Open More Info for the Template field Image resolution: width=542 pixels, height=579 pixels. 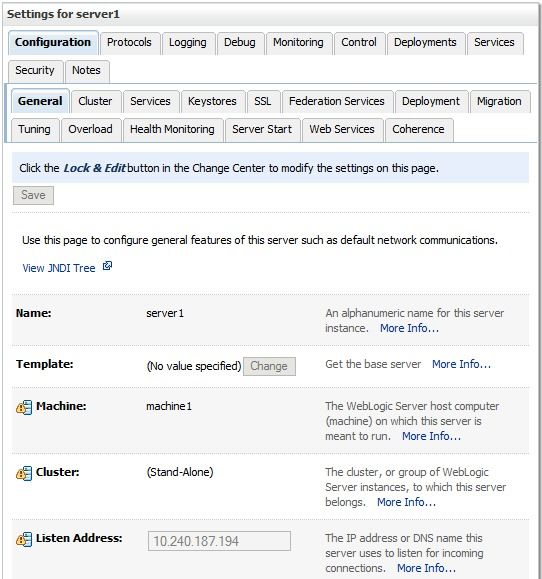click(x=462, y=364)
